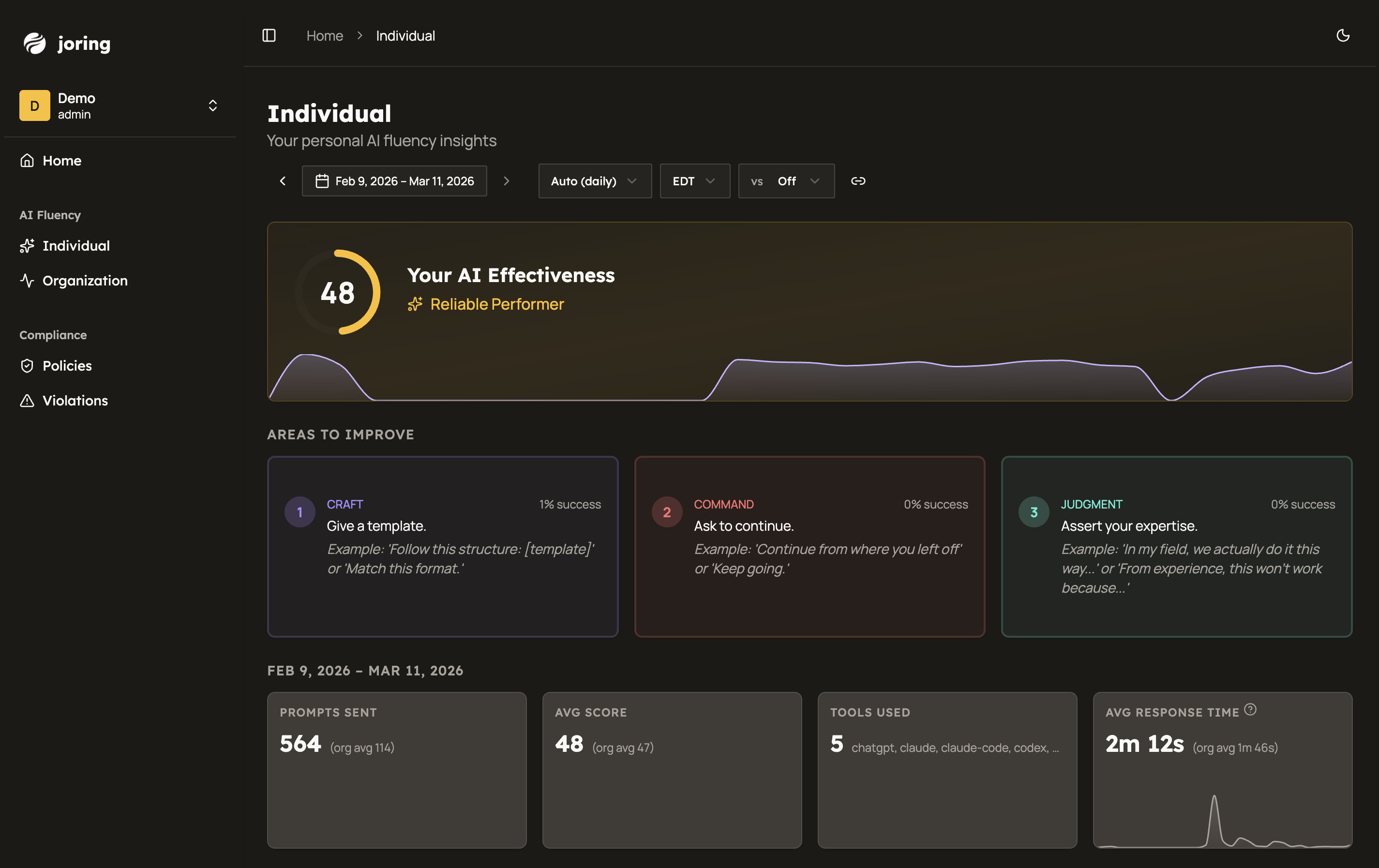Open the EDT timezone dropdown
Screen dimensions: 1379x868
coord(694,181)
